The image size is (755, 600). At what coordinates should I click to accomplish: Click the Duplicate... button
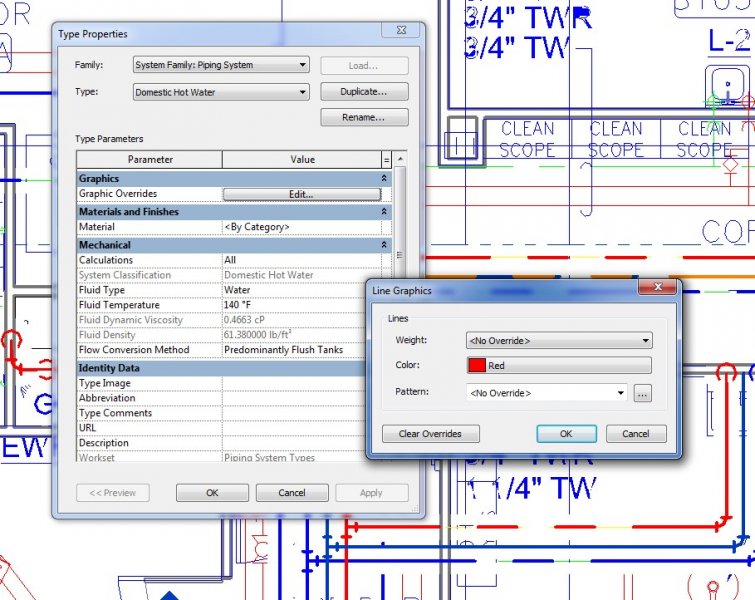pos(364,91)
